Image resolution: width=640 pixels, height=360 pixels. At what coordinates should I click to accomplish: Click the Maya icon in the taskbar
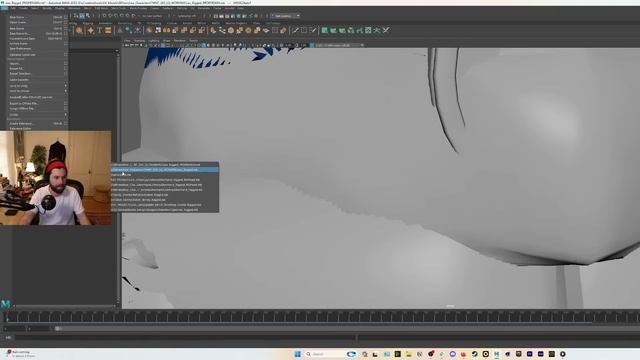tap(496, 354)
